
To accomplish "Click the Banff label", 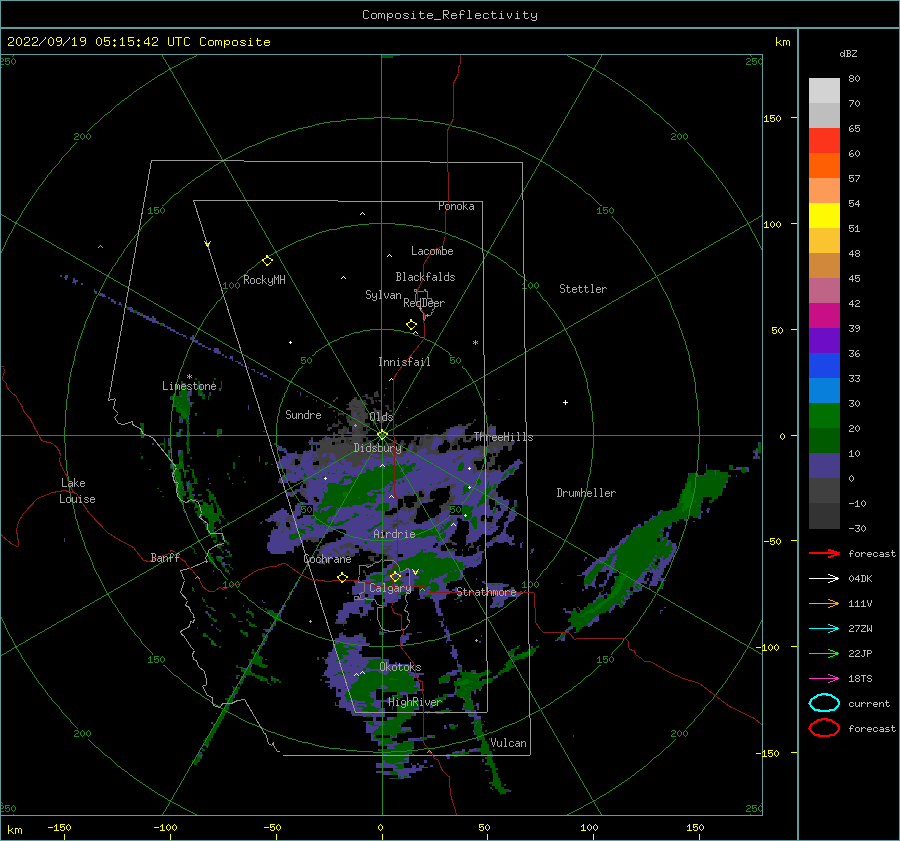I will [165, 557].
